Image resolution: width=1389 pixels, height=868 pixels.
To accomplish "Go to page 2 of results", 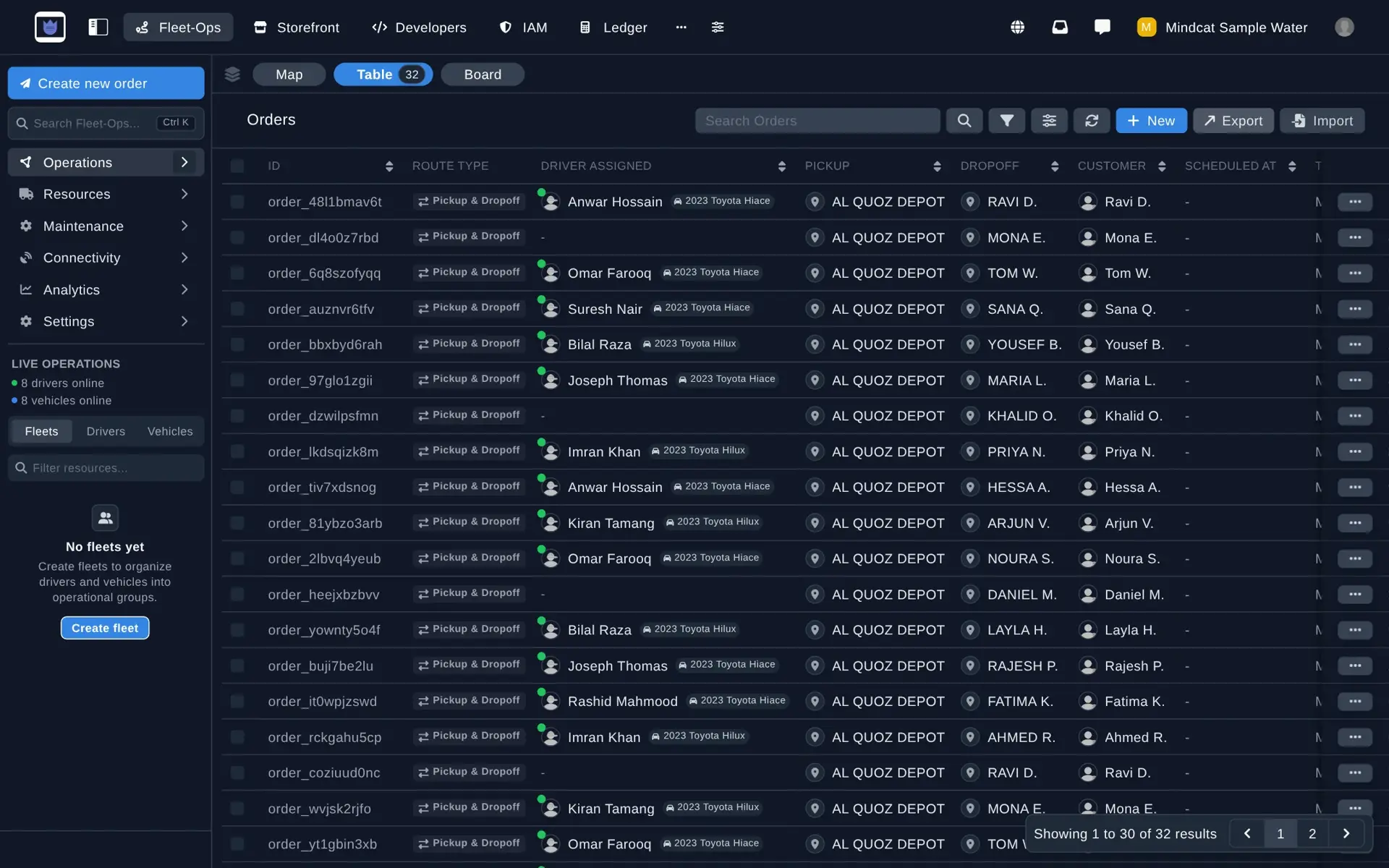I will tap(1312, 834).
